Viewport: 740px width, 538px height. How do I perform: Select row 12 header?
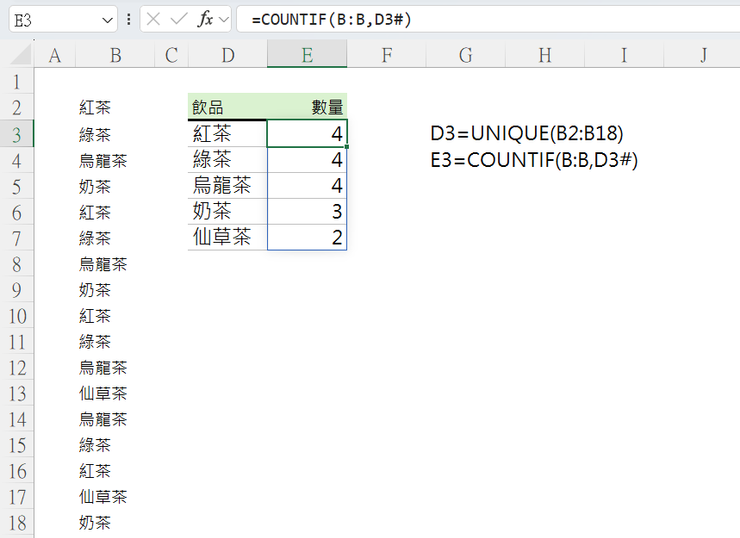point(17,368)
